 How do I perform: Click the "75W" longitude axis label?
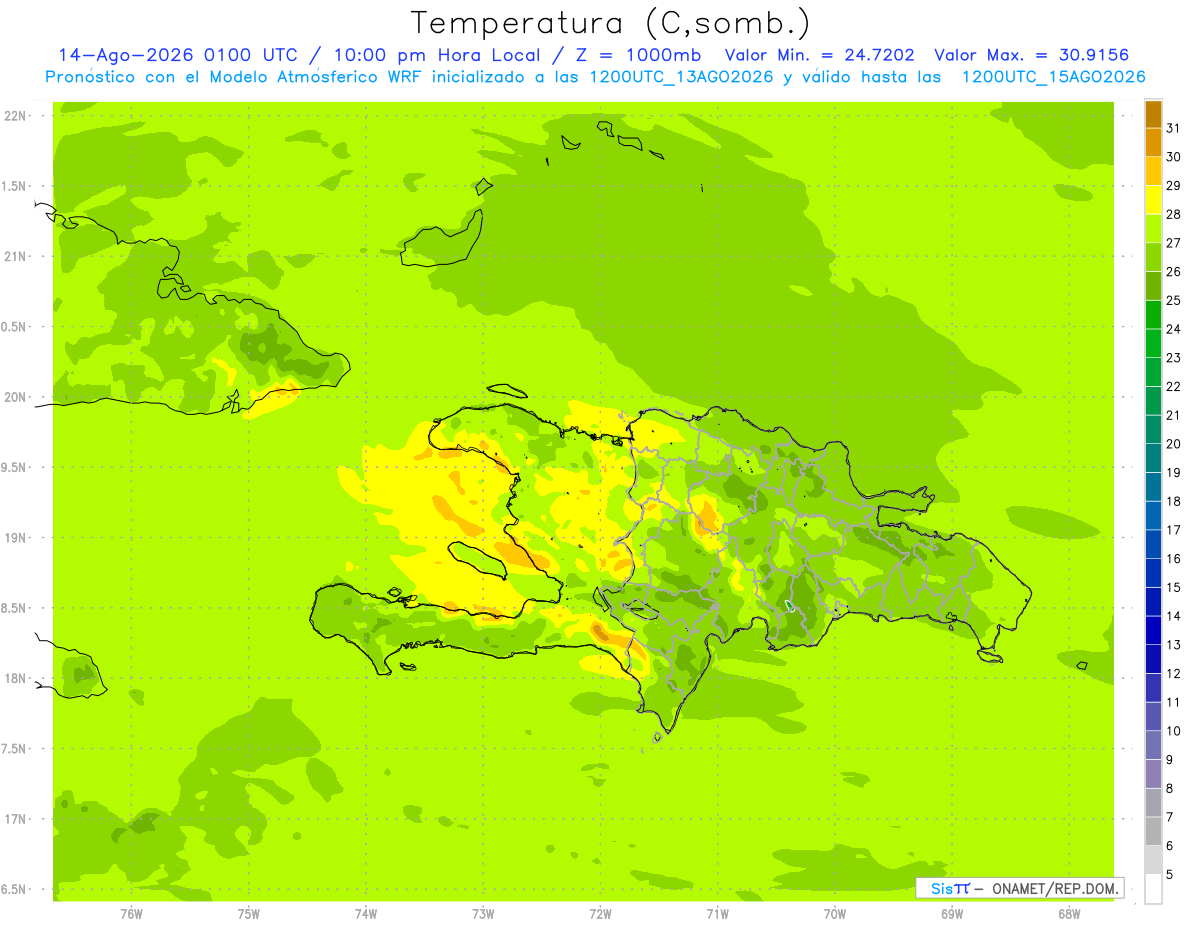point(249,913)
